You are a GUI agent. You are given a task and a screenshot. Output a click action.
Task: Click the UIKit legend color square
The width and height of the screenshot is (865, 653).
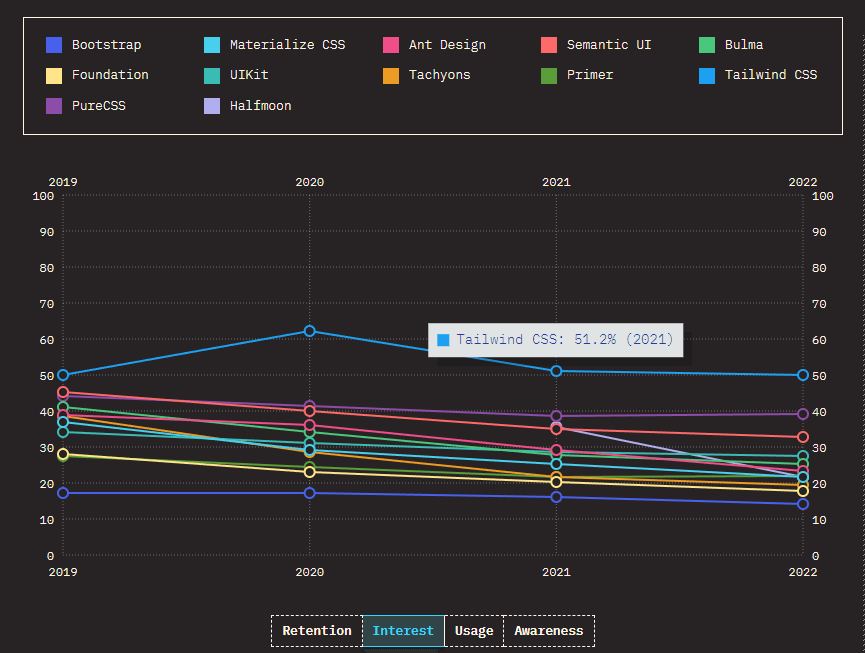pyautogui.click(x=212, y=76)
